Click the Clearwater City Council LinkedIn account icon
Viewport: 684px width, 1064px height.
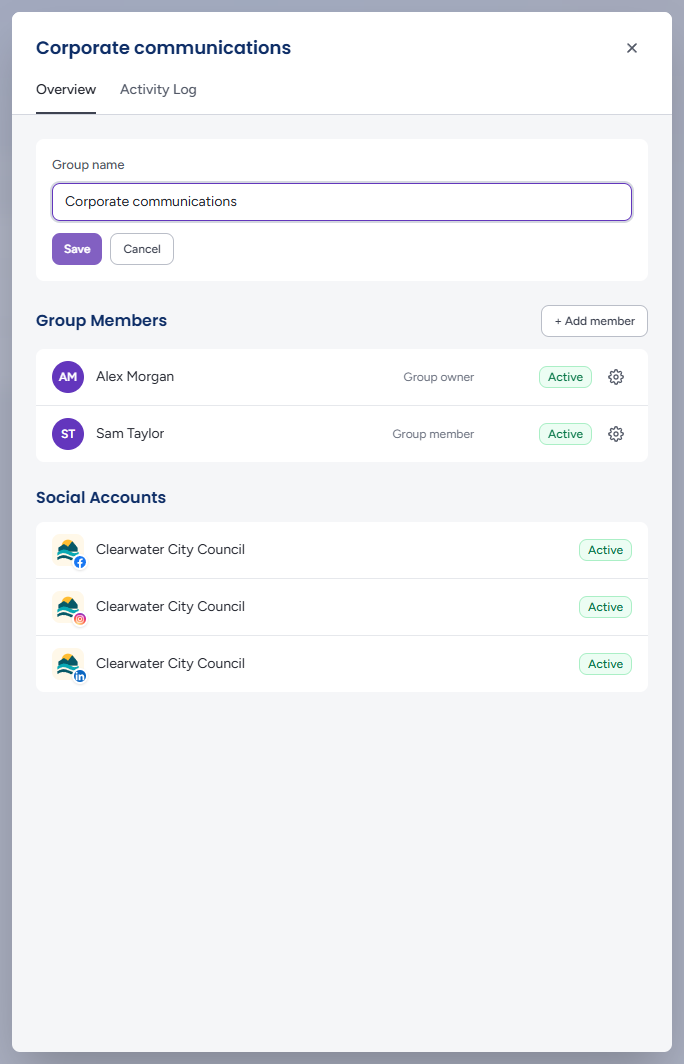tap(69, 664)
